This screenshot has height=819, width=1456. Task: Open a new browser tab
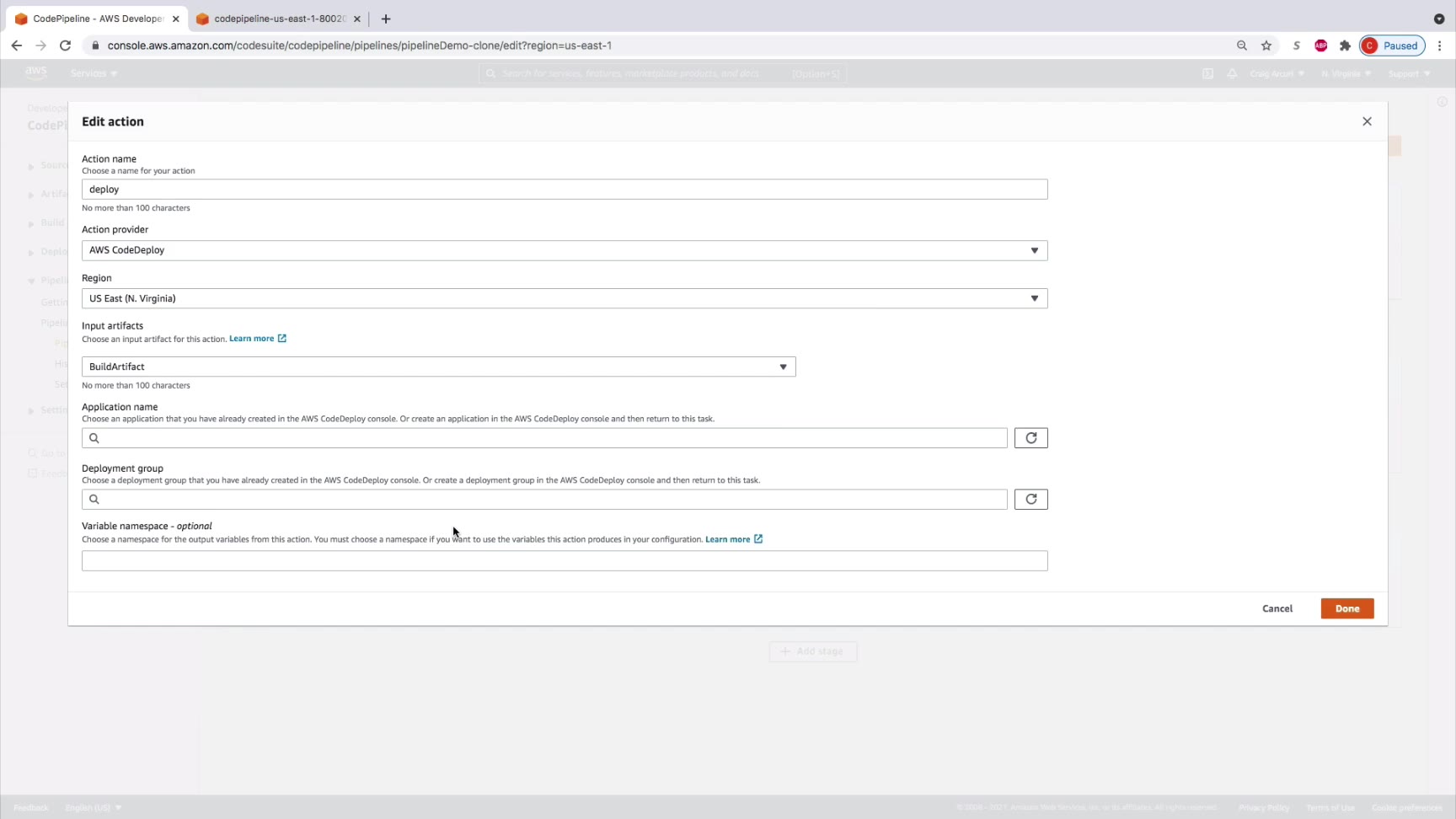386,19
